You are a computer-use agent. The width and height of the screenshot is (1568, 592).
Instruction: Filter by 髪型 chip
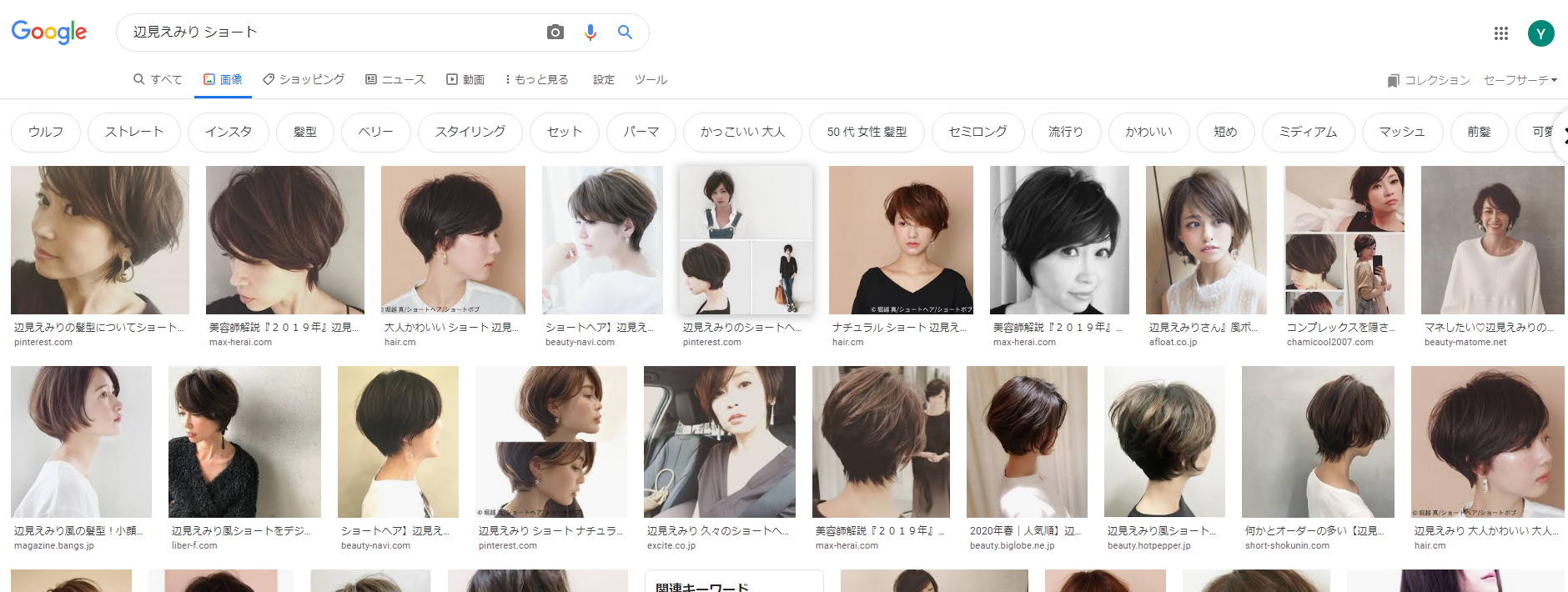305,133
